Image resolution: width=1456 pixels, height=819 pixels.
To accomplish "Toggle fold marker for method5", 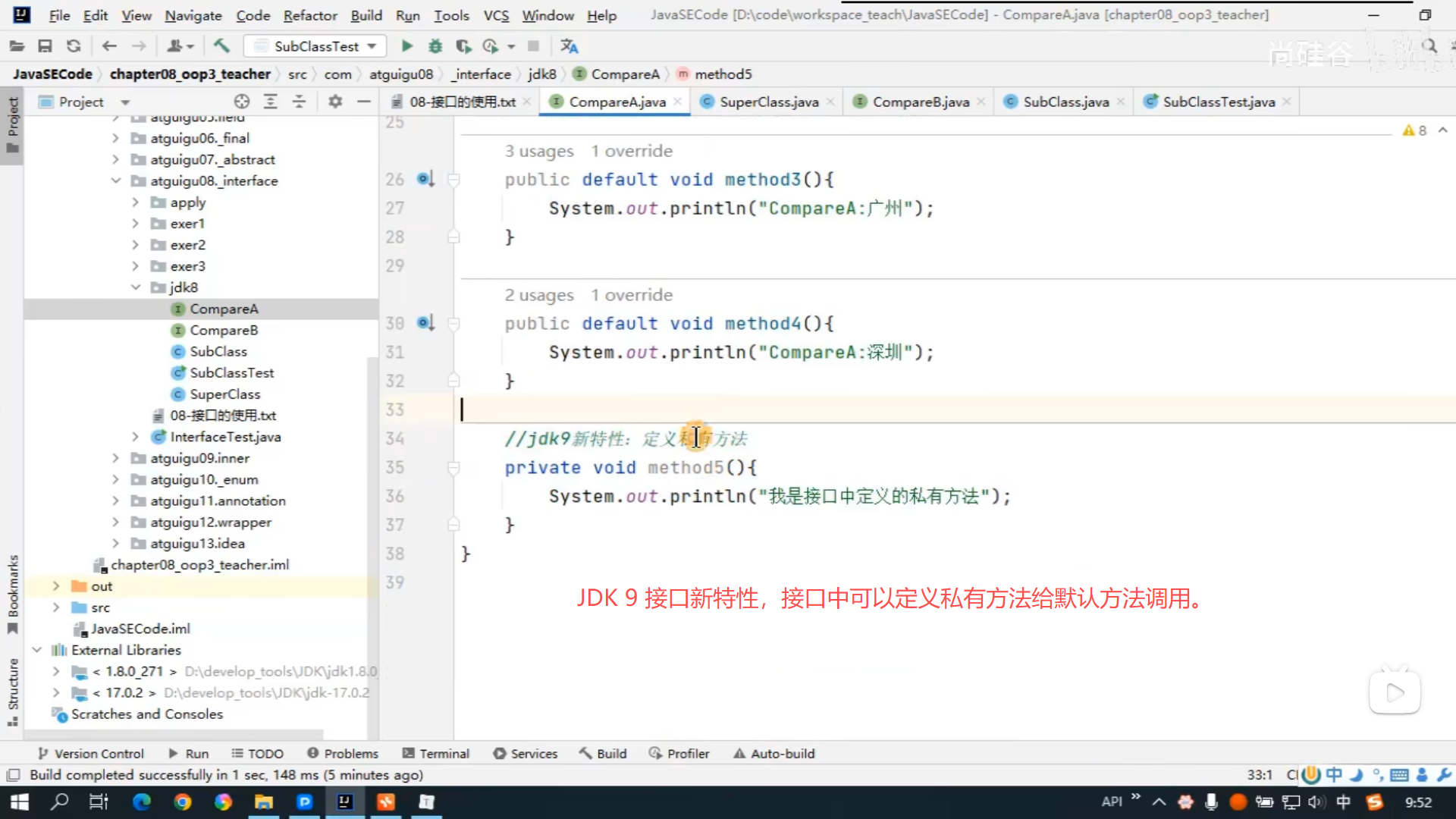I will pos(453,468).
